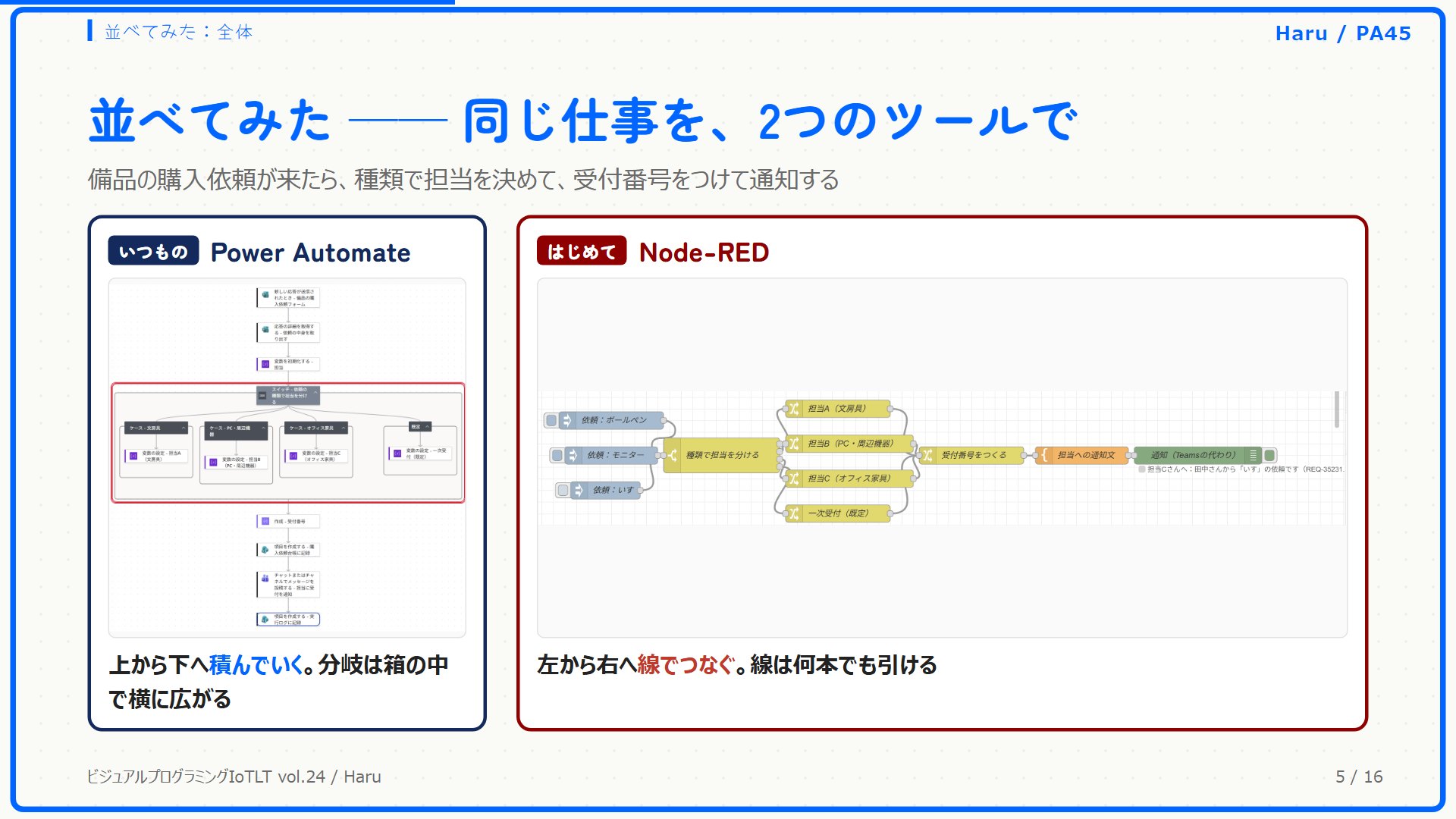Click the change icon on the 担当A(文房具) node
Screen dimensions: 1456x819
click(x=793, y=409)
